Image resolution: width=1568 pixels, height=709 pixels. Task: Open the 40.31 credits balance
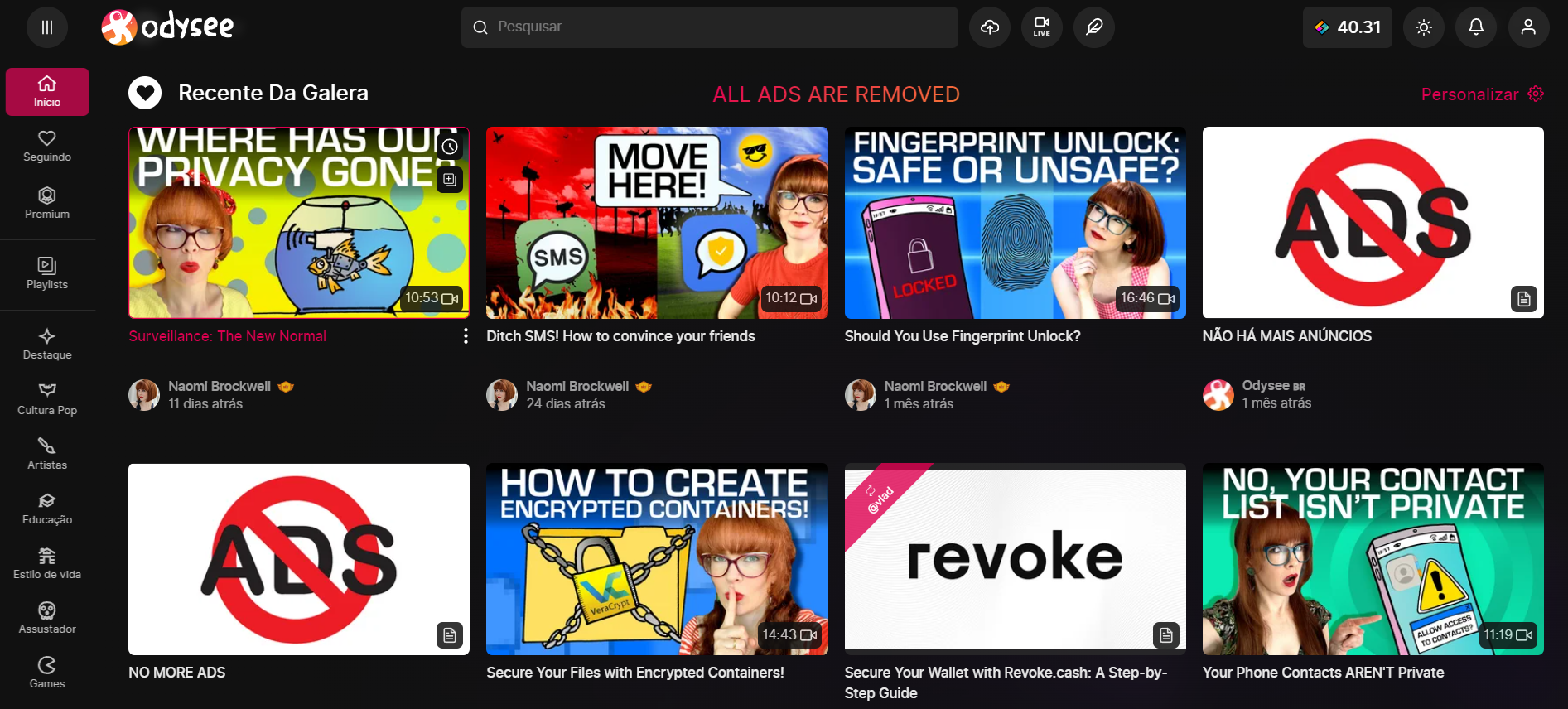(1347, 27)
